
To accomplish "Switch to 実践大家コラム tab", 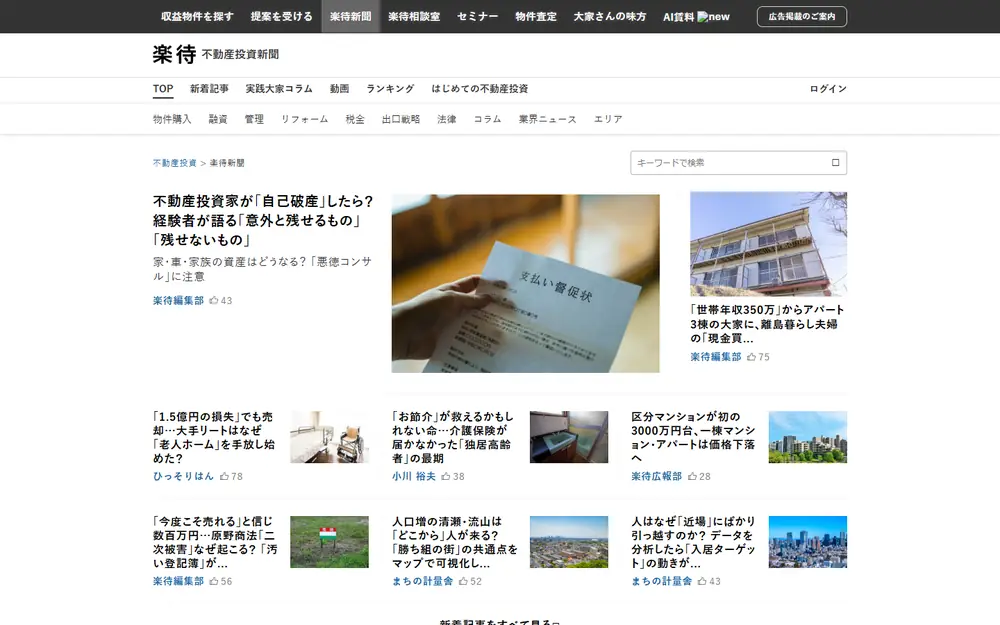I will (279, 89).
